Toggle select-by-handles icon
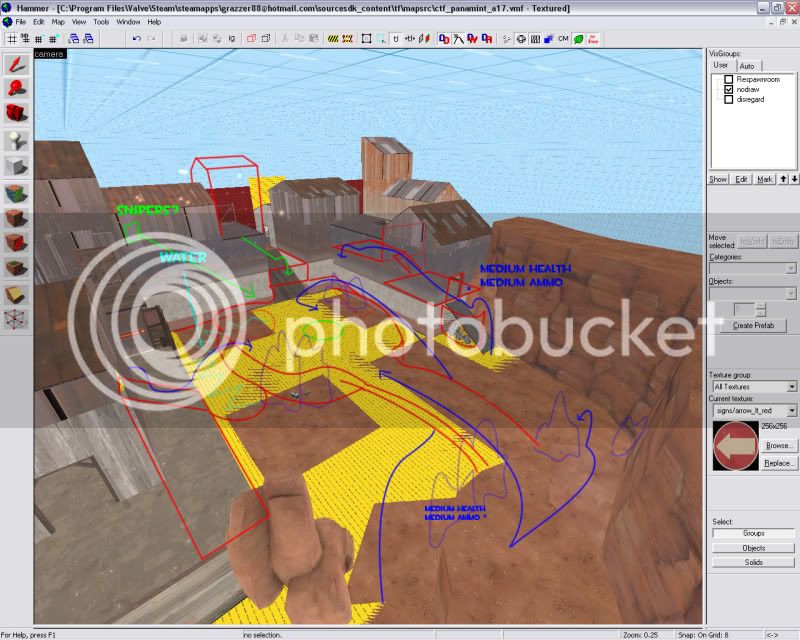 (366, 39)
